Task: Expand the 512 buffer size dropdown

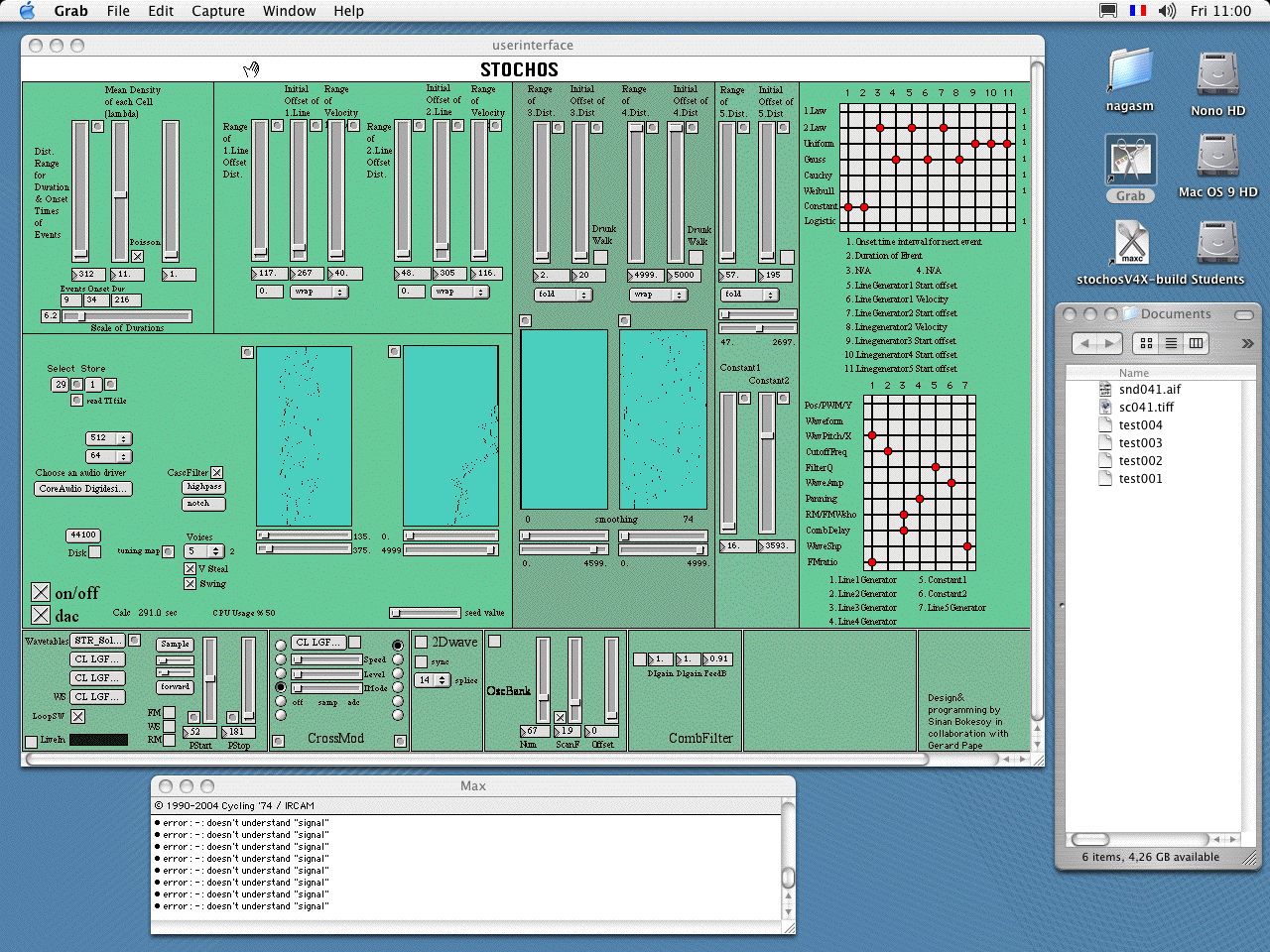Action: tap(109, 438)
